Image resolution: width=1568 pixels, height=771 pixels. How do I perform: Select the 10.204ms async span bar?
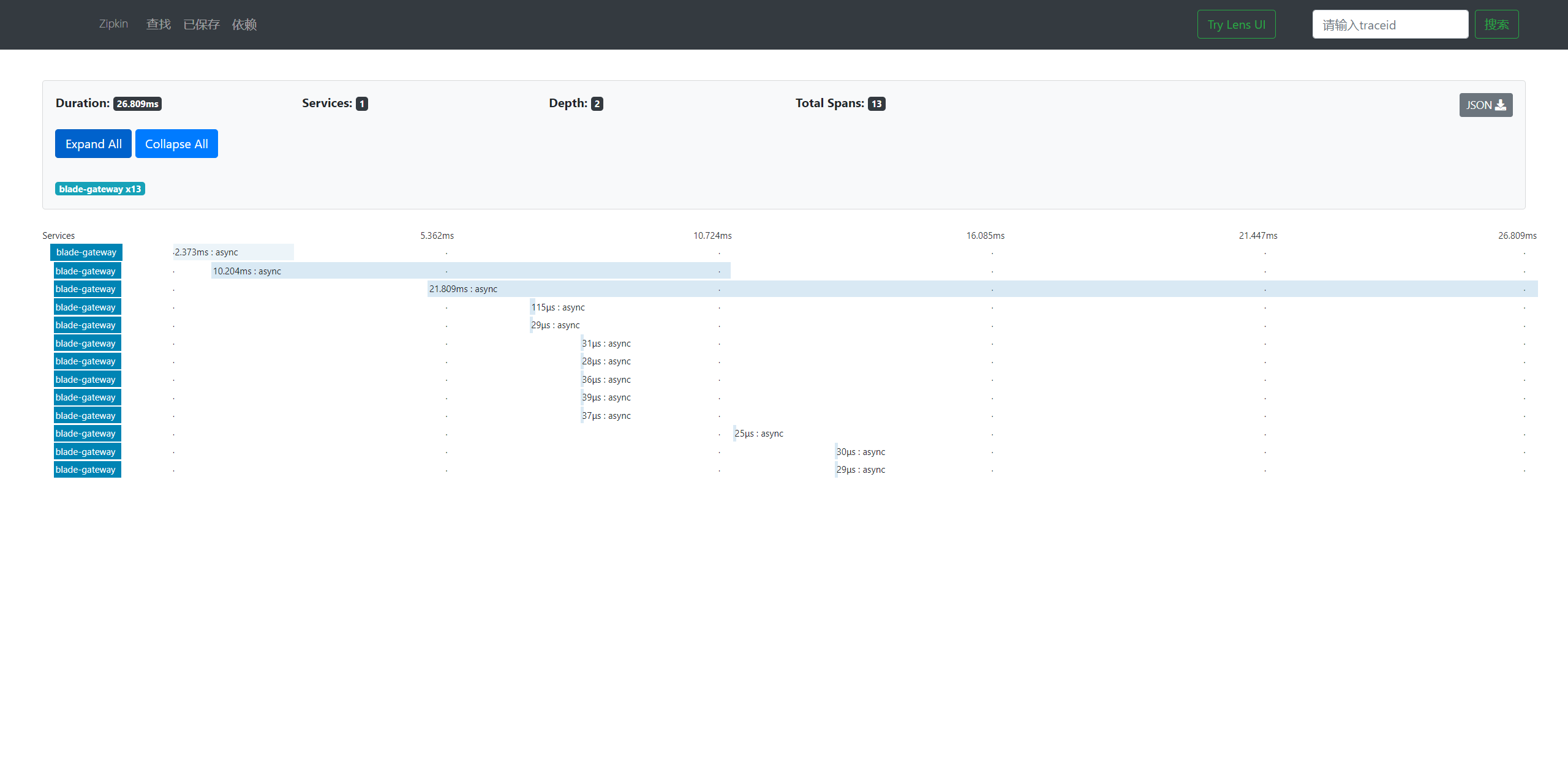coord(470,271)
